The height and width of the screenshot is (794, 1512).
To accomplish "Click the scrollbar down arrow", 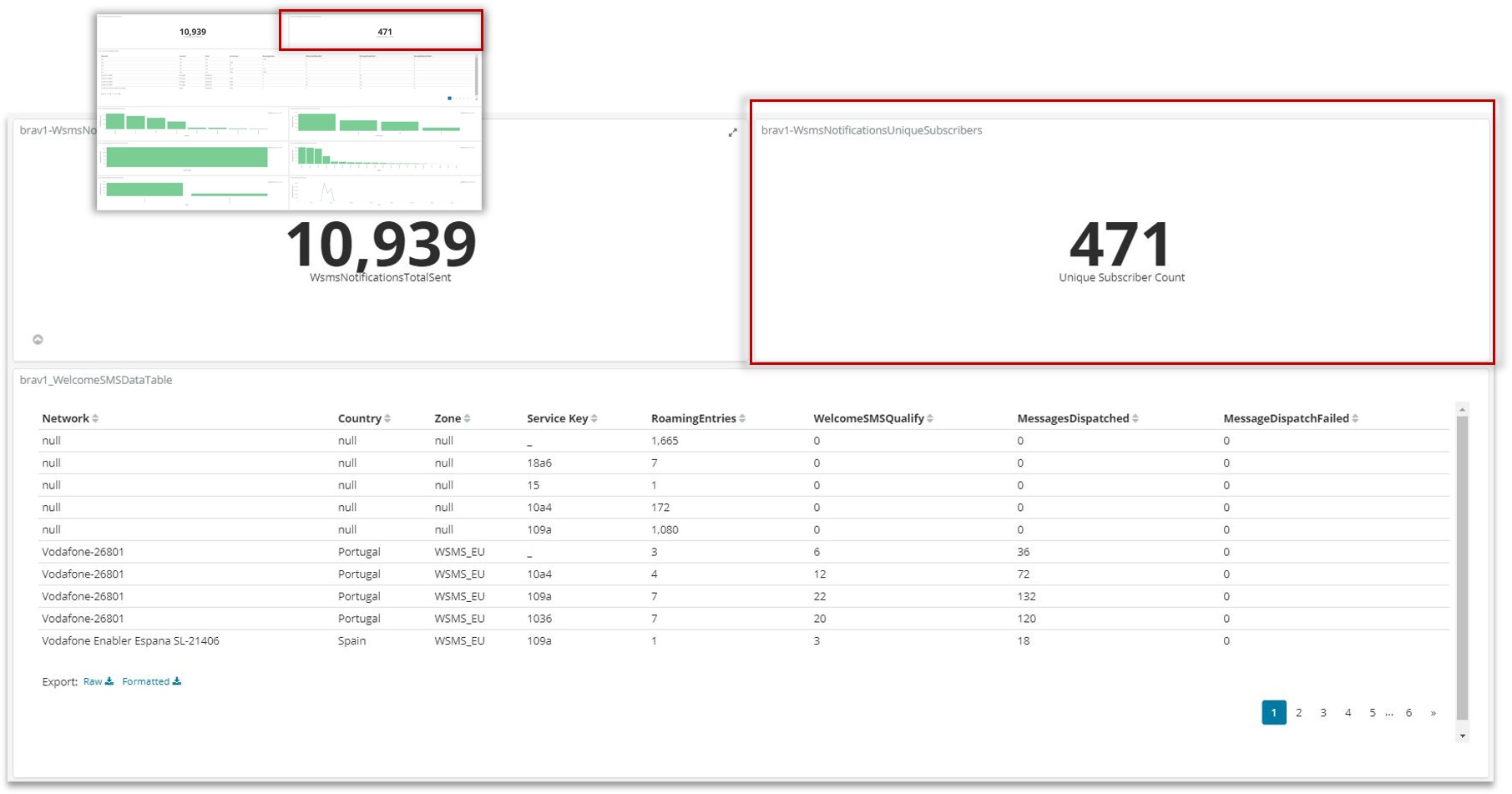I will click(x=1462, y=736).
